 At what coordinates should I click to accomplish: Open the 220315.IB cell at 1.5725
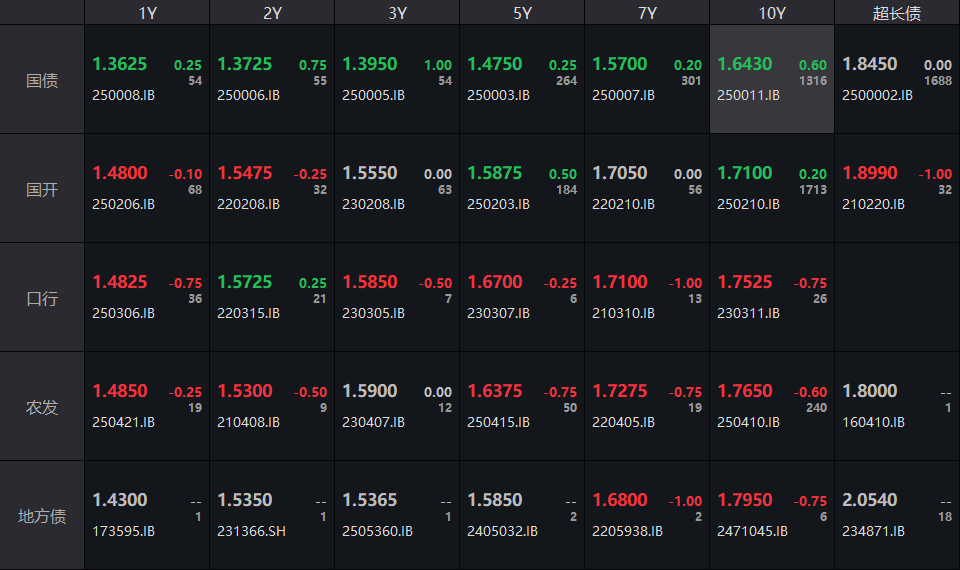[272, 298]
